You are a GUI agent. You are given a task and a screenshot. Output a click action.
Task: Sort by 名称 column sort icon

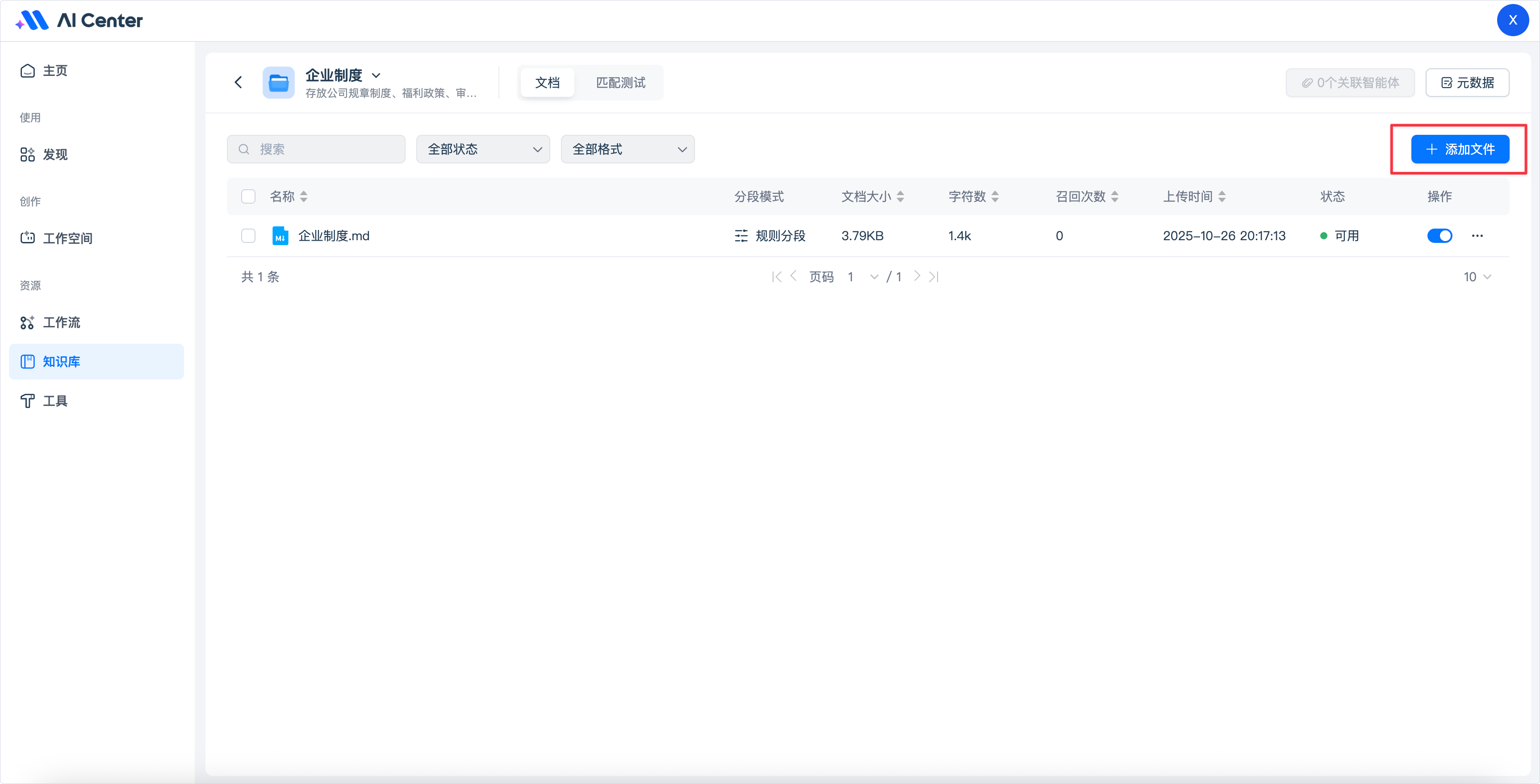[304, 196]
